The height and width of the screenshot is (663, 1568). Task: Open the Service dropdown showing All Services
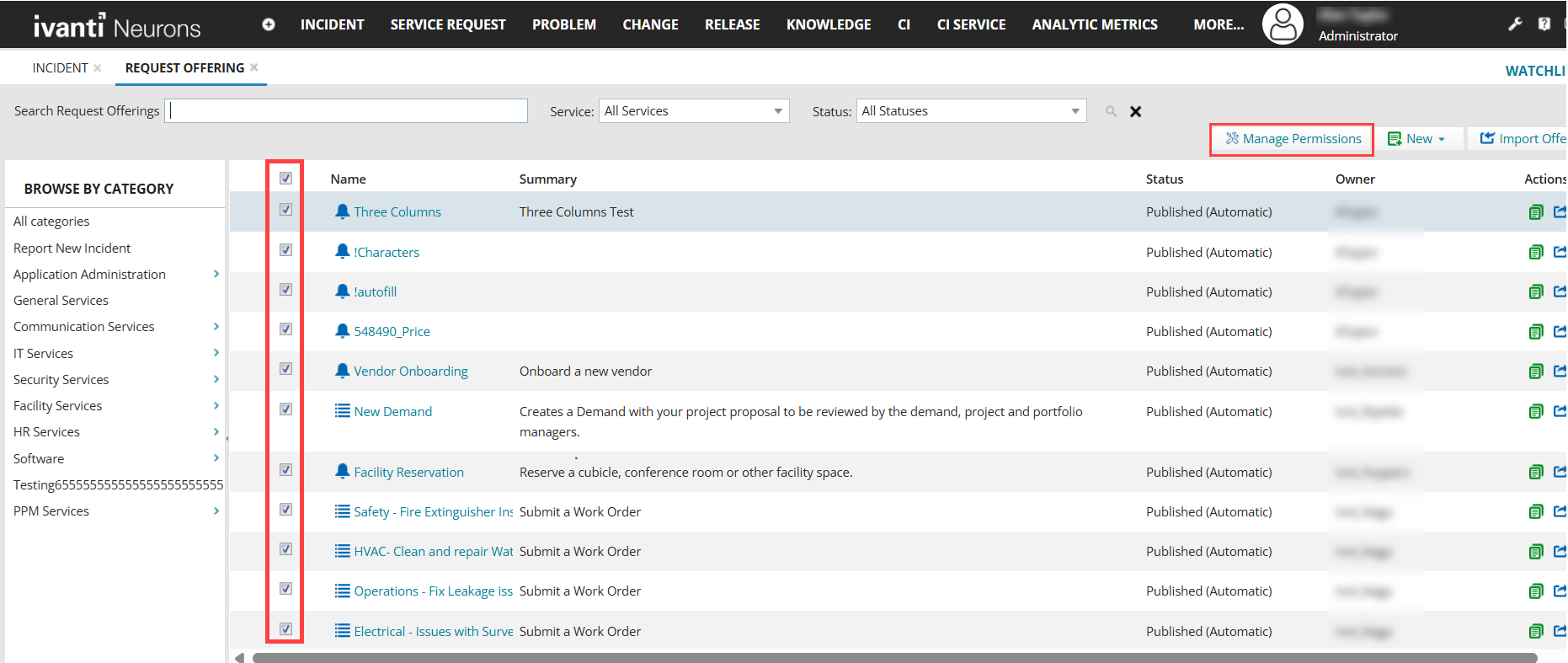(x=693, y=111)
